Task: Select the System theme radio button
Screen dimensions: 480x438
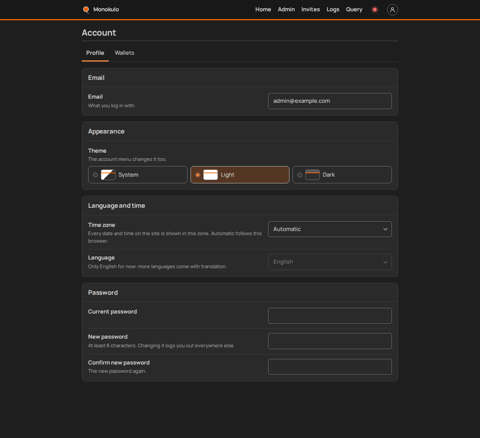Action: click(95, 175)
